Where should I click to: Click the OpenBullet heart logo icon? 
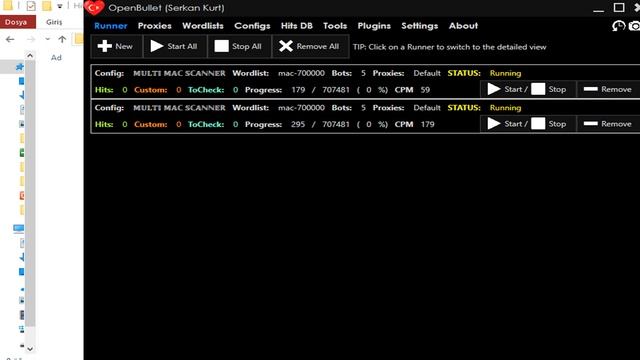[95, 8]
